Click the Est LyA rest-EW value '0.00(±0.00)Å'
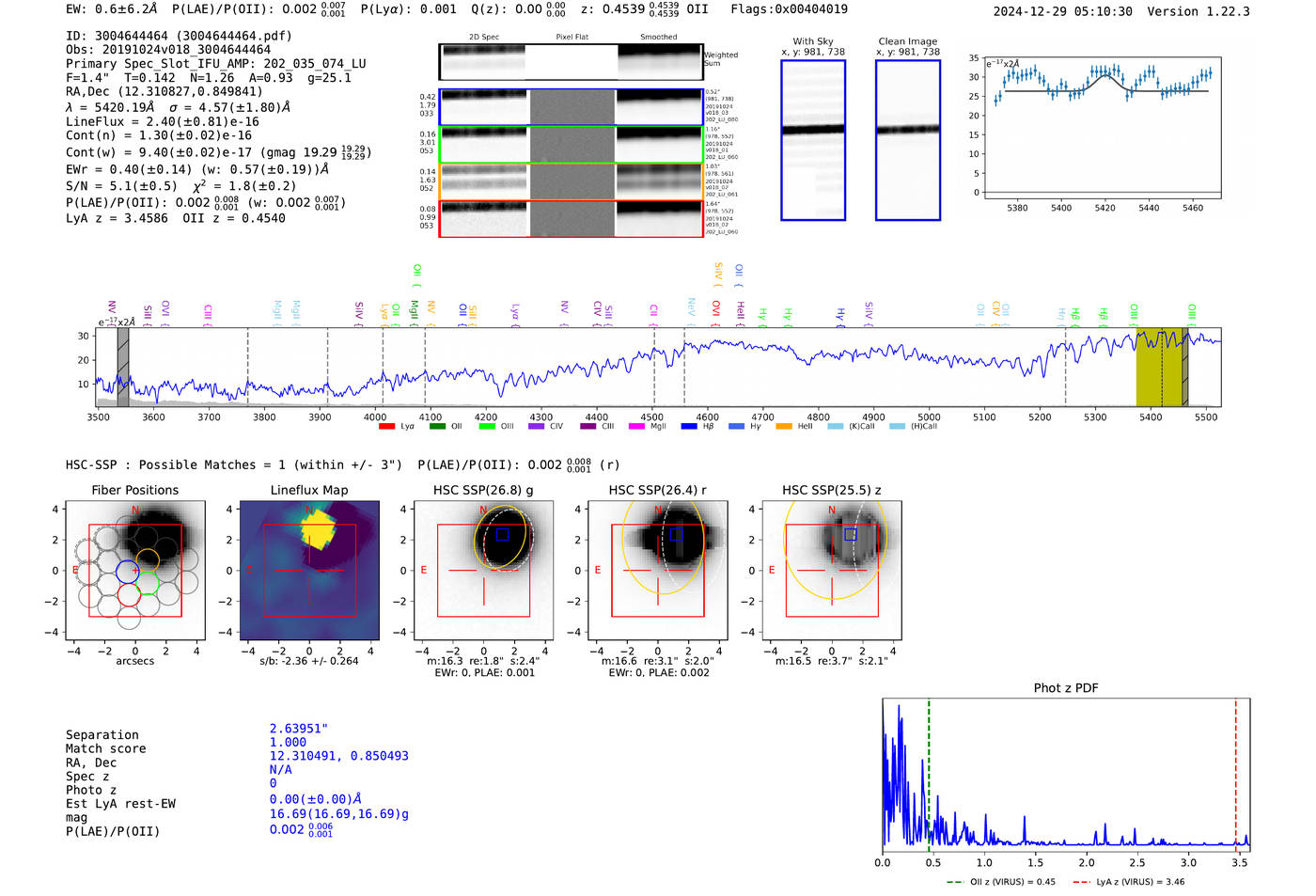Viewport: 1316px width, 896px height. pos(316,799)
